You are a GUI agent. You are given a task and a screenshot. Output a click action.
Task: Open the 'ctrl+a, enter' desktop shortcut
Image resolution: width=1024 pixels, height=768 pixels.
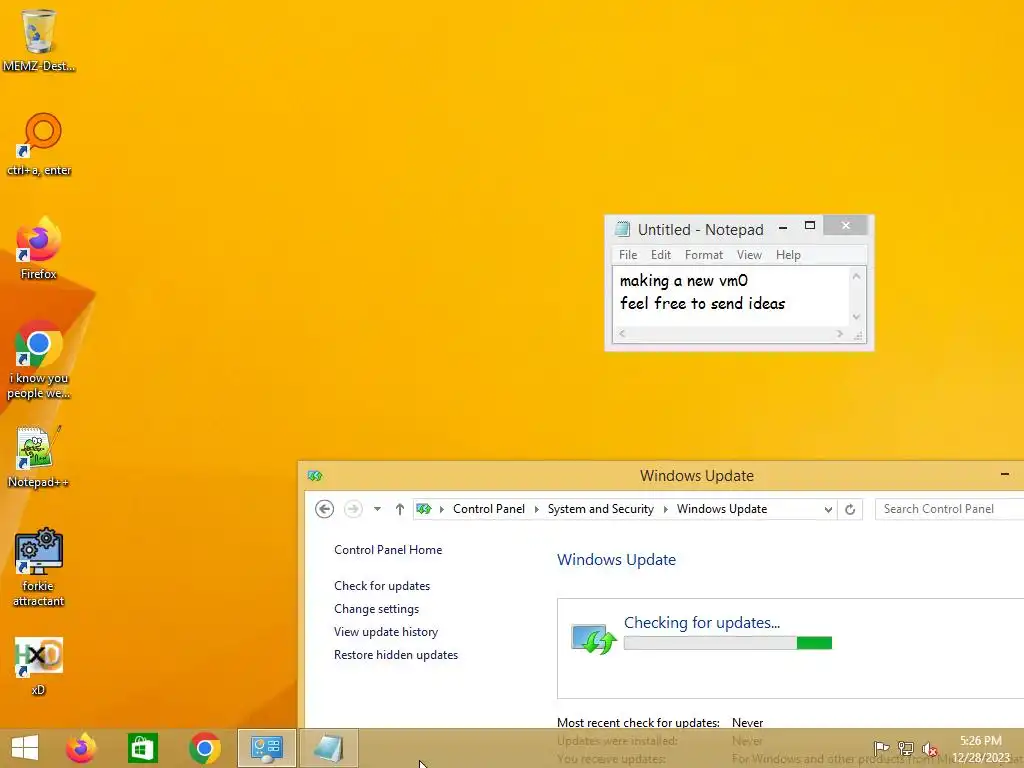click(39, 145)
